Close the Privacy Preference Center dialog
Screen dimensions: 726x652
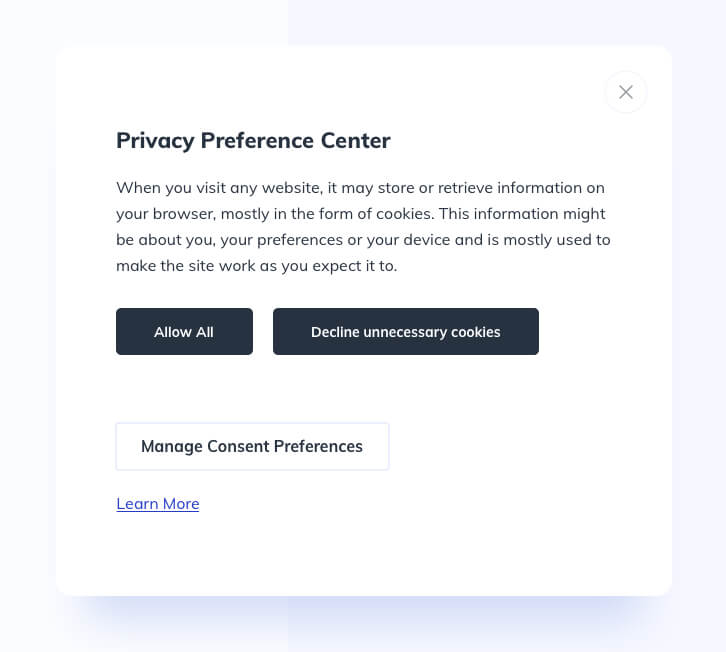(626, 92)
